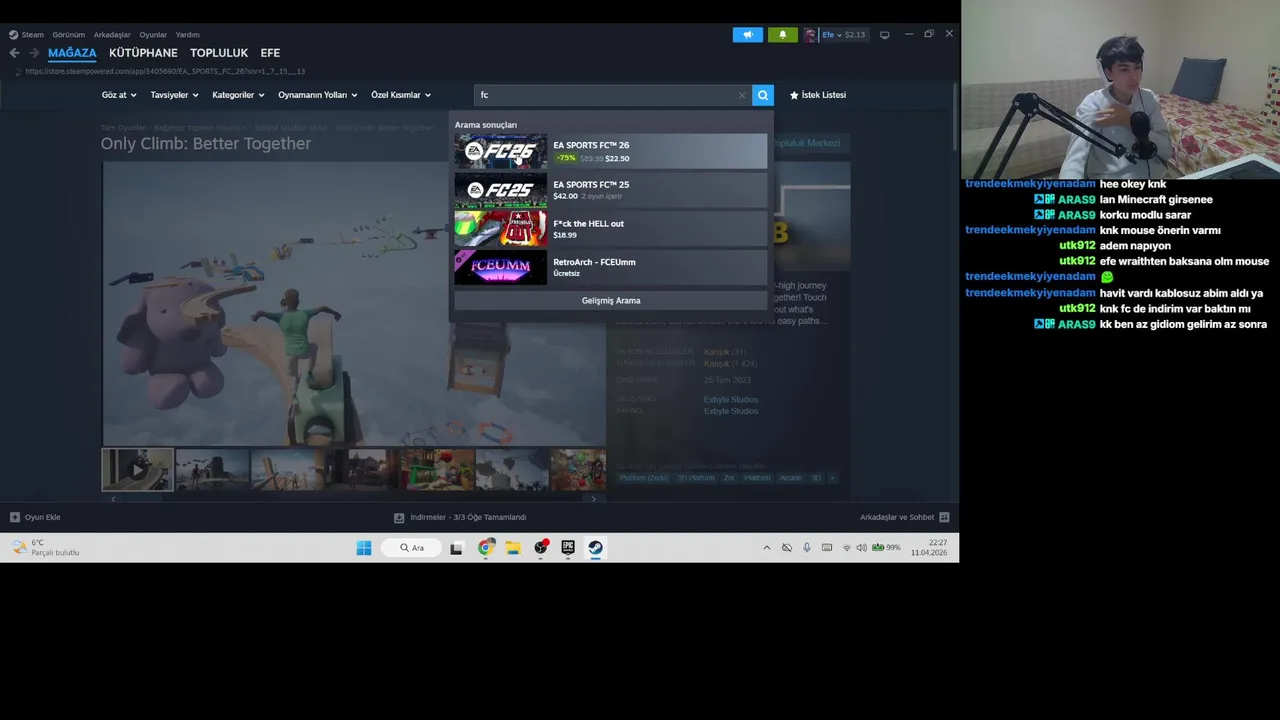Open the Arkadaşlar ve Sohbet icon

[944, 517]
